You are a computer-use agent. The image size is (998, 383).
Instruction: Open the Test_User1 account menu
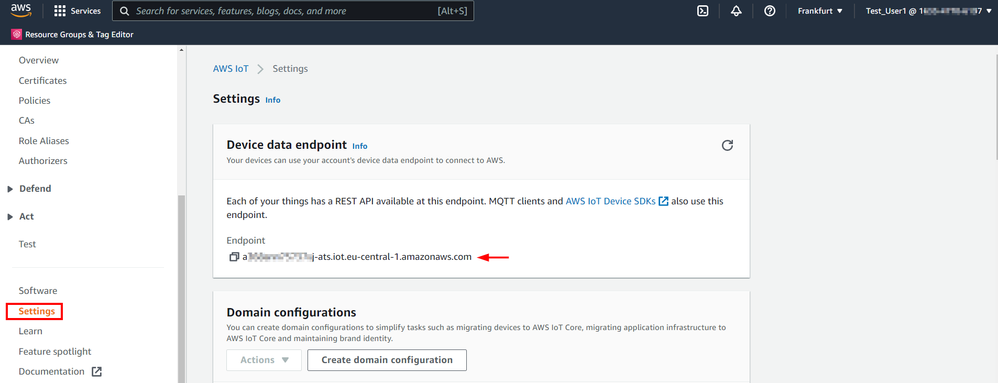[x=928, y=11]
